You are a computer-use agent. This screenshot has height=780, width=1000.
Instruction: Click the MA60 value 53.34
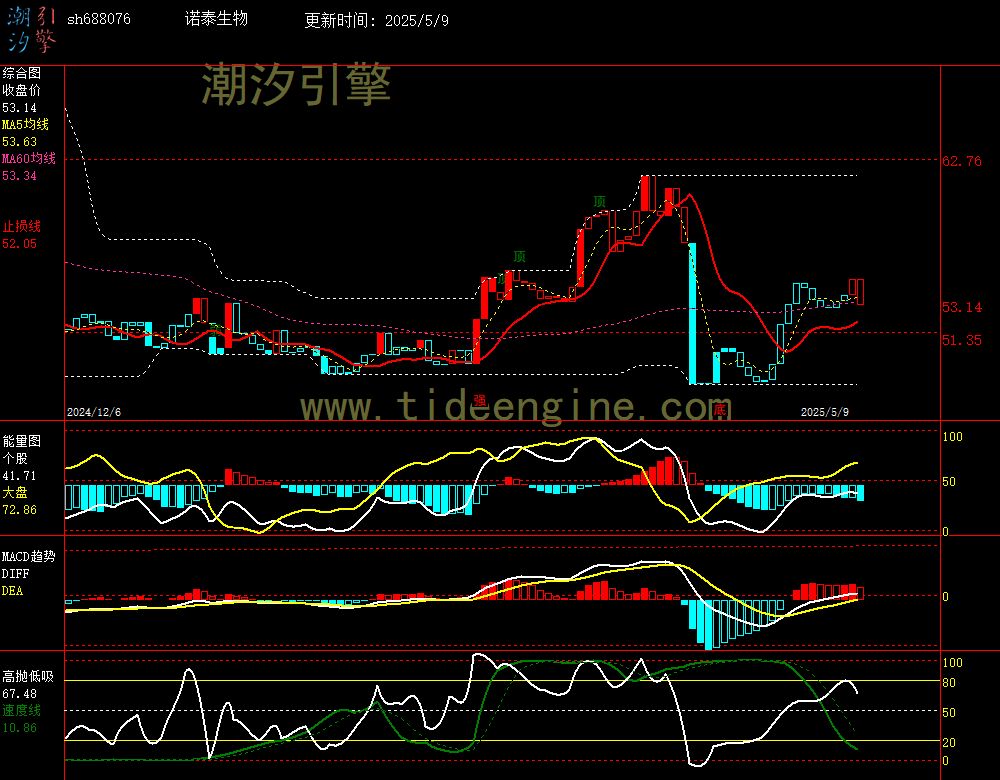point(19,175)
